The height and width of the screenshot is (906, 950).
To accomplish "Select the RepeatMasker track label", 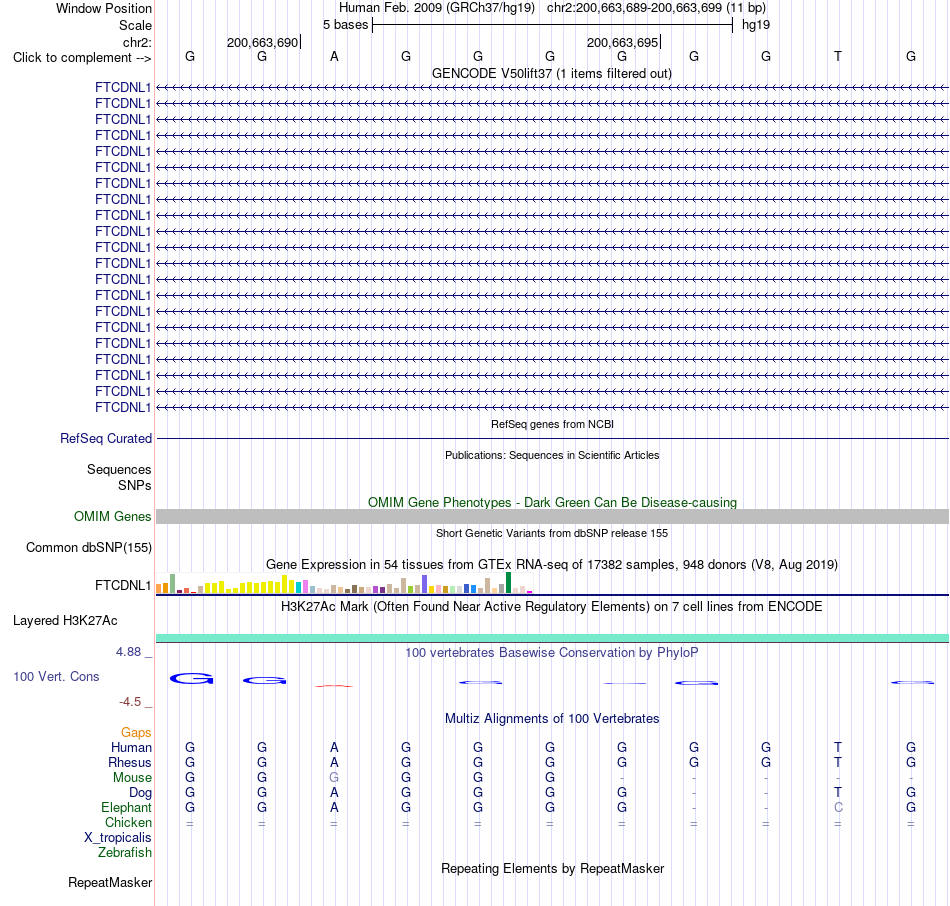I will pos(110,882).
